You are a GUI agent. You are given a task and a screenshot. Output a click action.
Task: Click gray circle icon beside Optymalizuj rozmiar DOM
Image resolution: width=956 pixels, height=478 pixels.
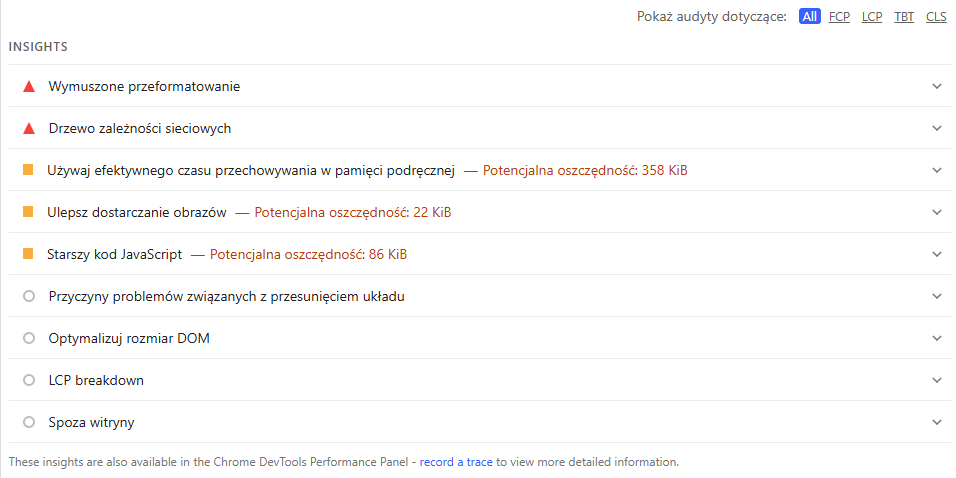(x=29, y=339)
